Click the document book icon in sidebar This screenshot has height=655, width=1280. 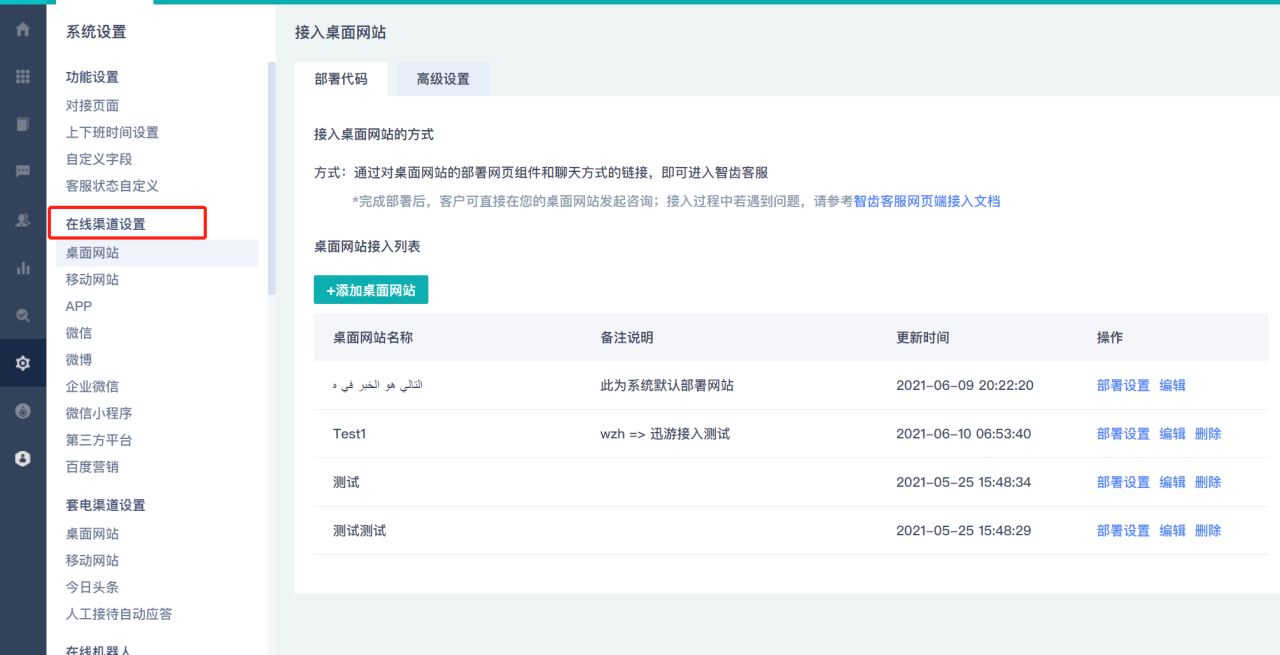pos(22,124)
